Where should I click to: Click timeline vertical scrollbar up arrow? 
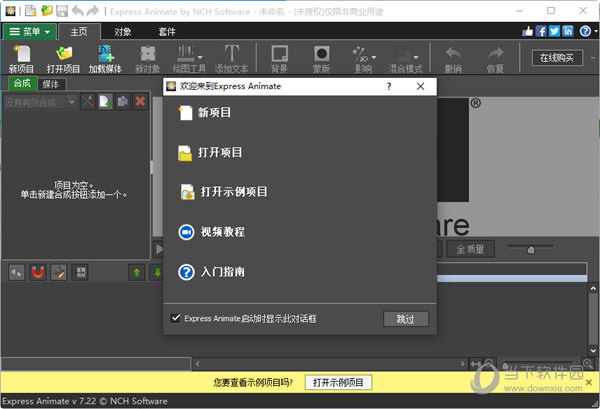pos(593,288)
